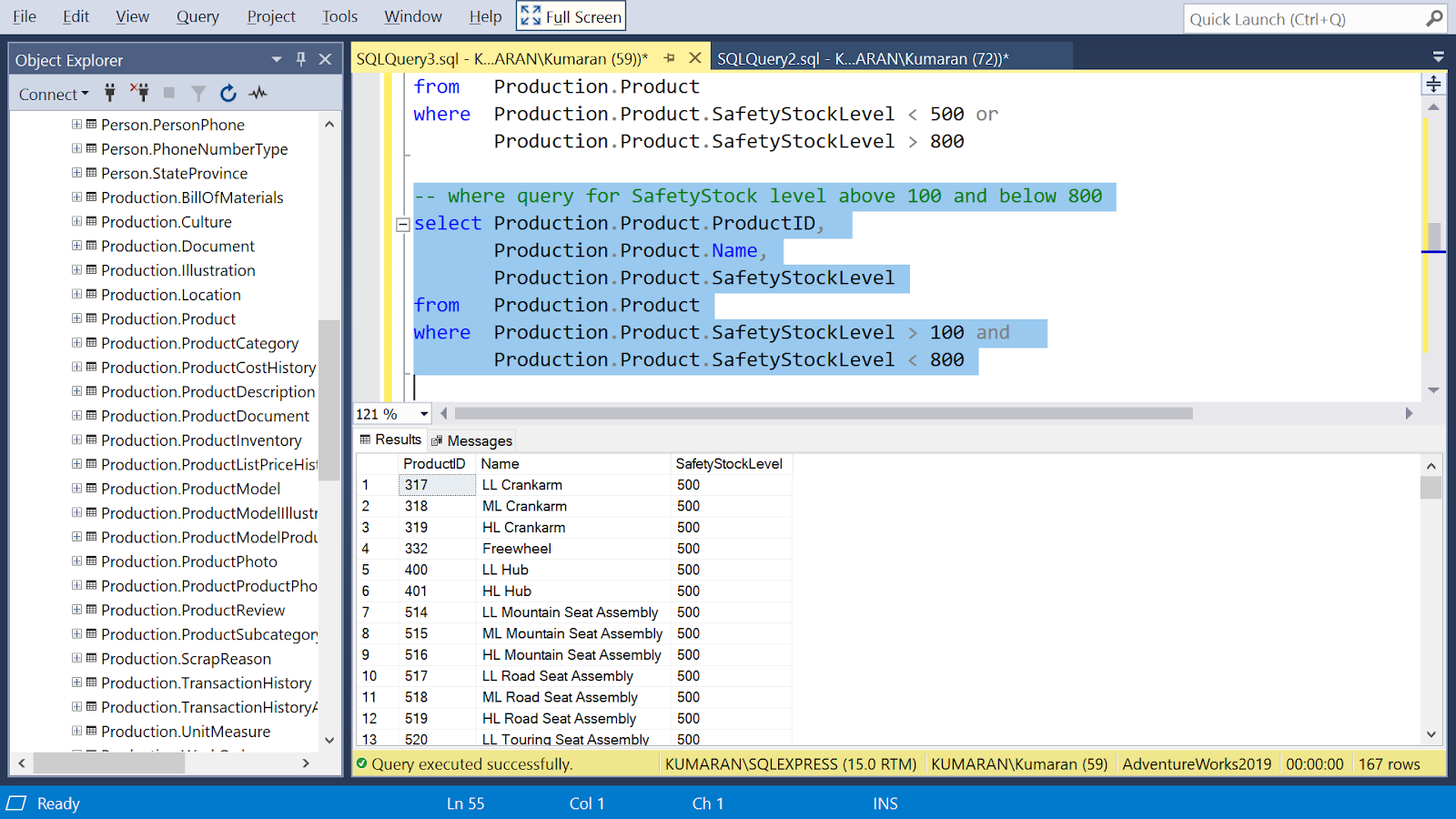Click the table icon beside Production.Culture
Image resolution: width=1456 pixels, height=819 pixels.
pyautogui.click(x=91, y=221)
